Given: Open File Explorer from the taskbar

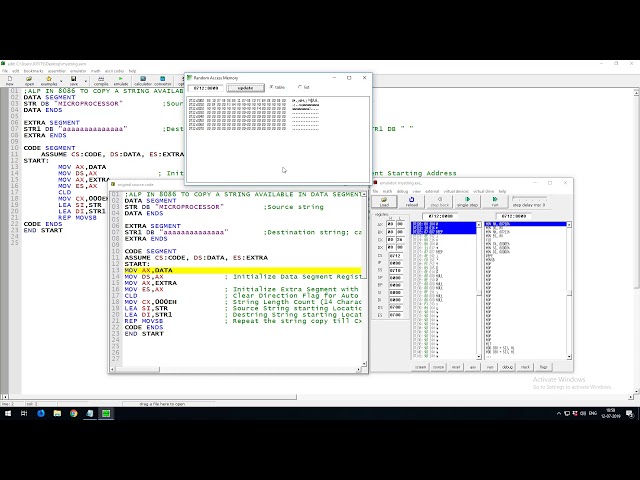Looking at the screenshot, I should (57, 413).
